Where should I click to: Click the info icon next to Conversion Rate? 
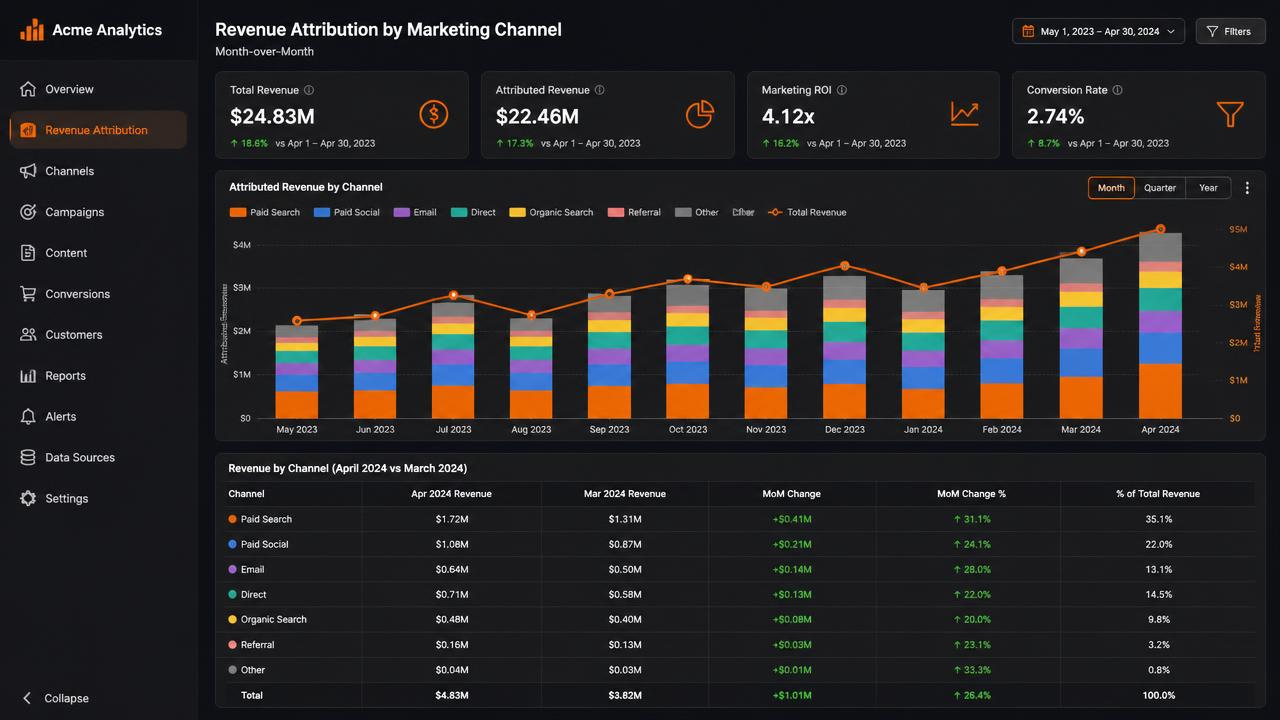coord(1118,90)
